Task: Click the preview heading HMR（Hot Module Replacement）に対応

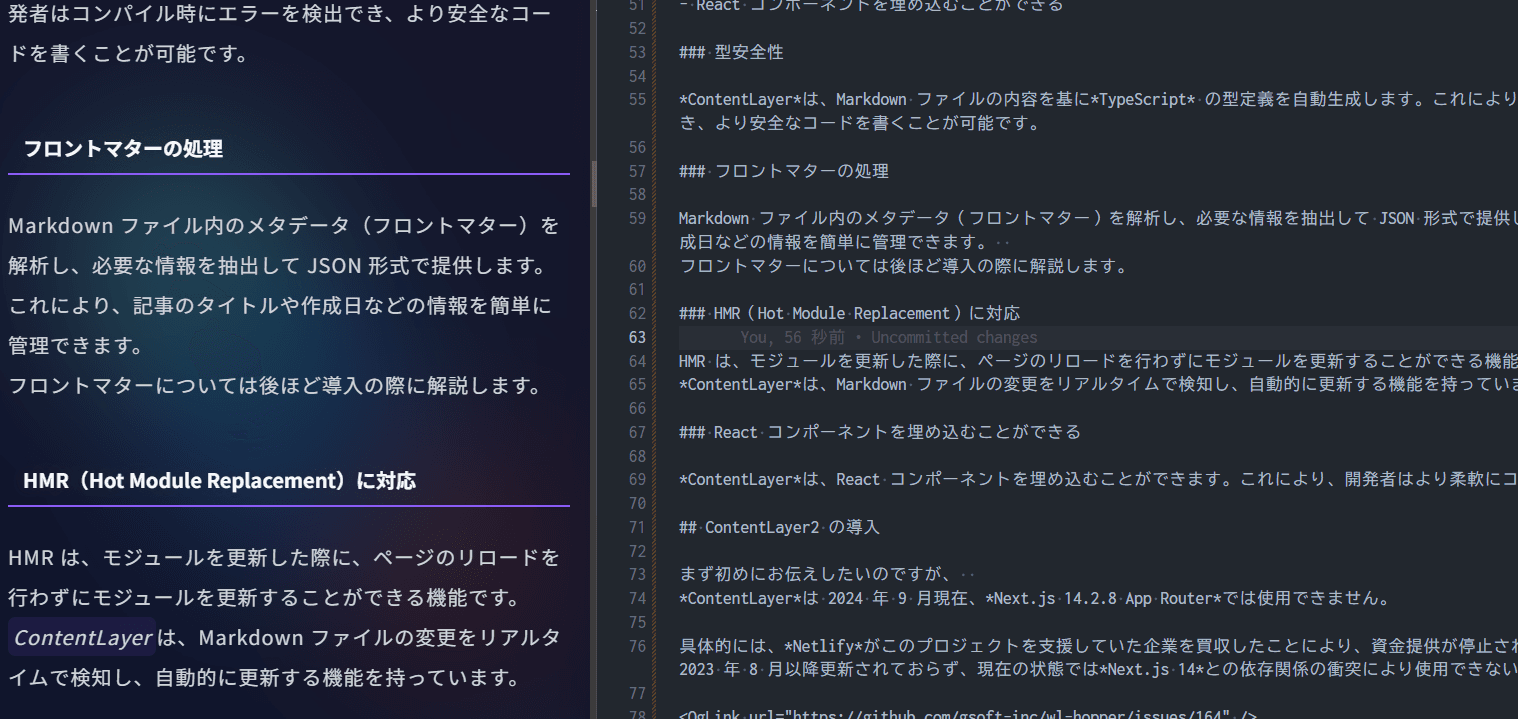Action: click(x=219, y=481)
